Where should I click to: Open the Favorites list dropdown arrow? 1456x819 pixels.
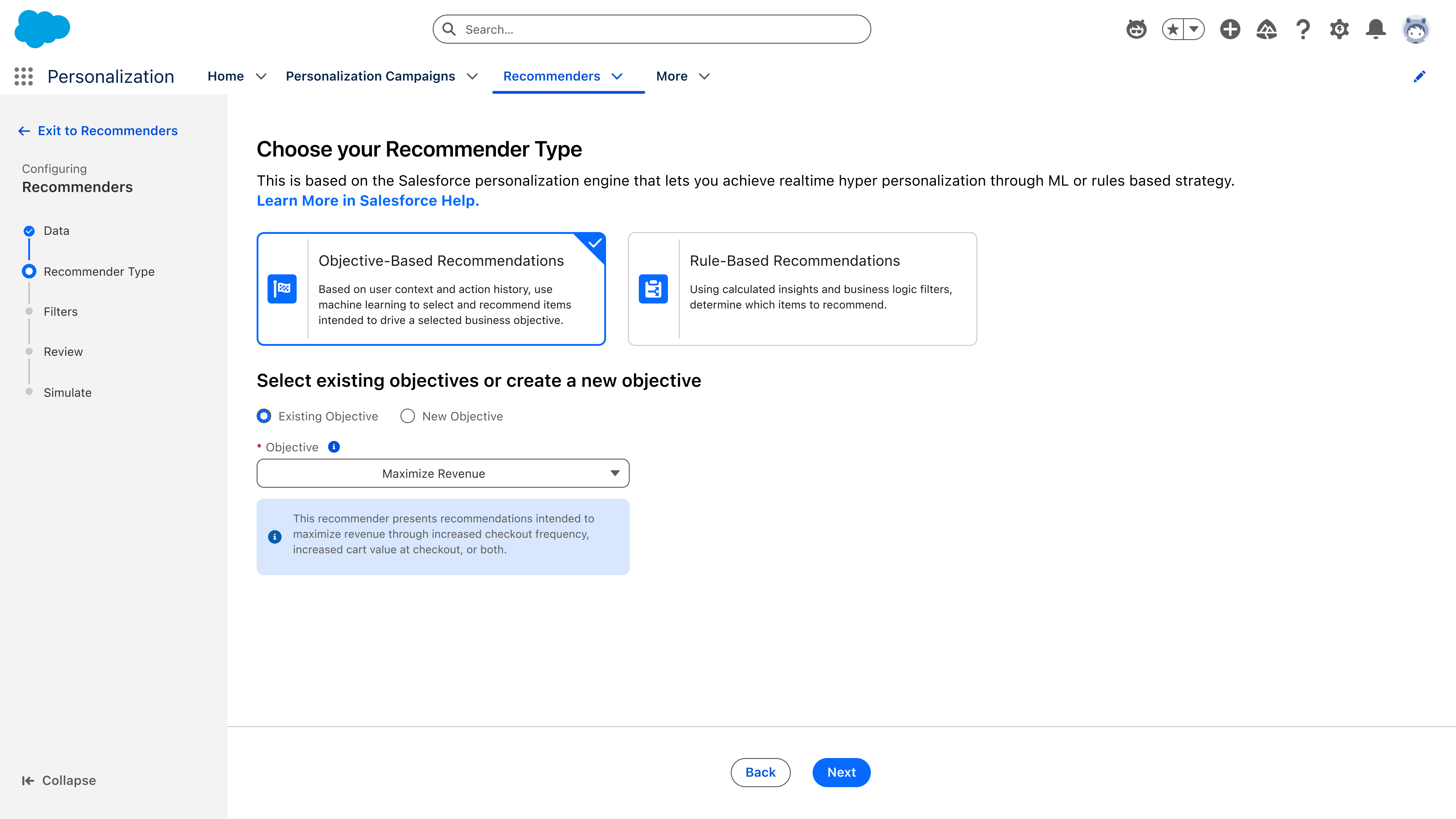point(1194,29)
